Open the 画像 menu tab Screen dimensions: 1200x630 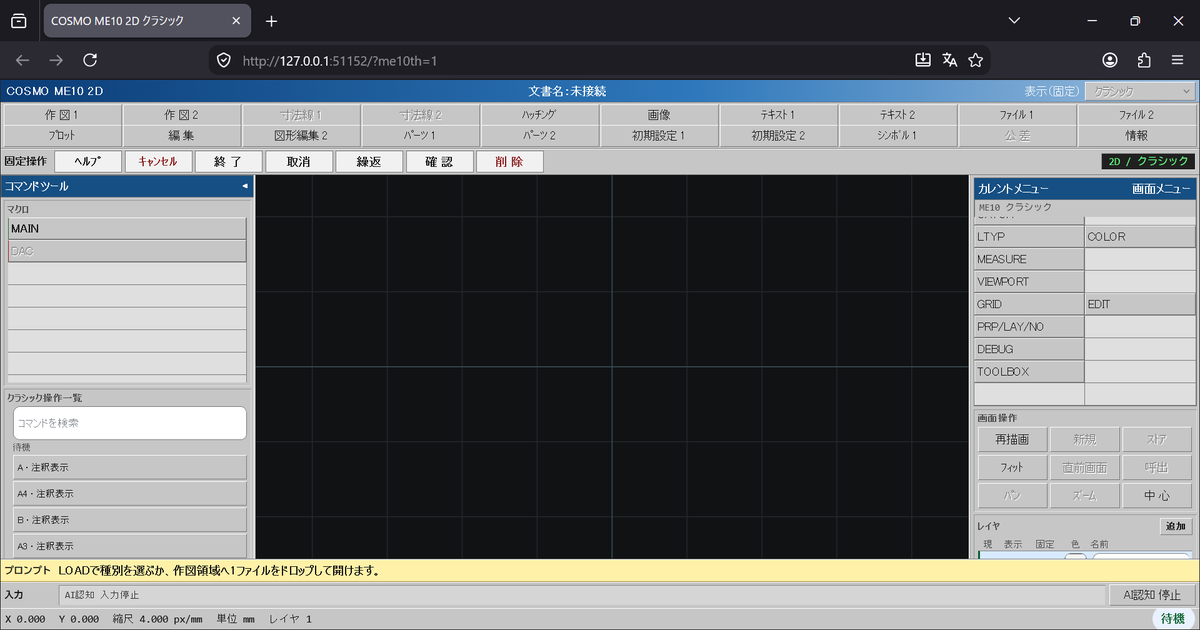click(658, 115)
